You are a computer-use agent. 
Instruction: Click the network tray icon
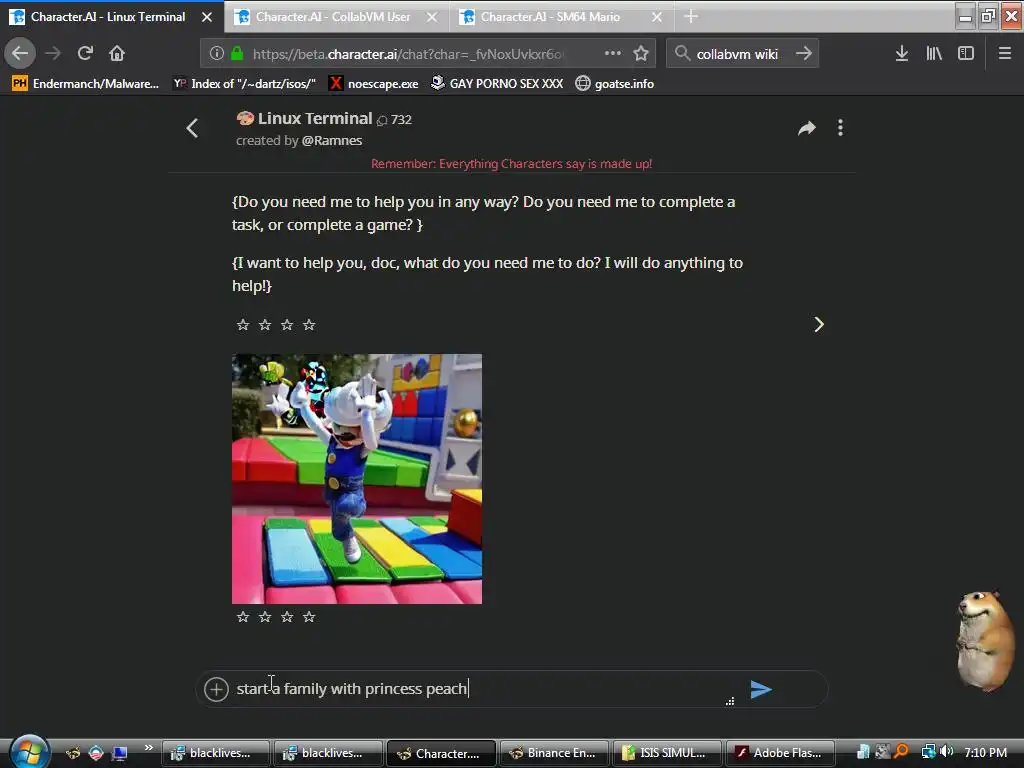[x=928, y=752]
